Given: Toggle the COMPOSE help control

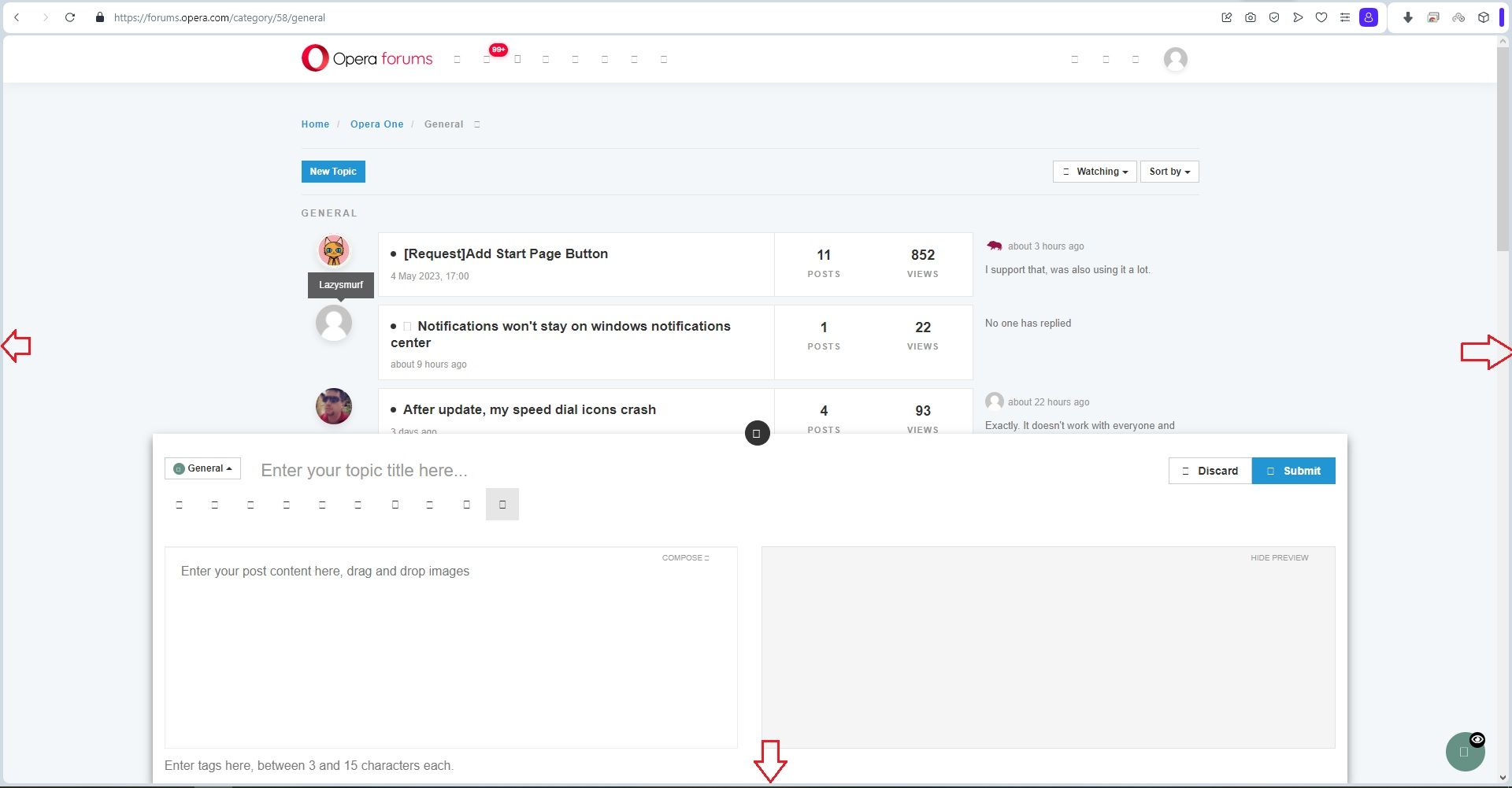Looking at the screenshot, I should pos(685,557).
